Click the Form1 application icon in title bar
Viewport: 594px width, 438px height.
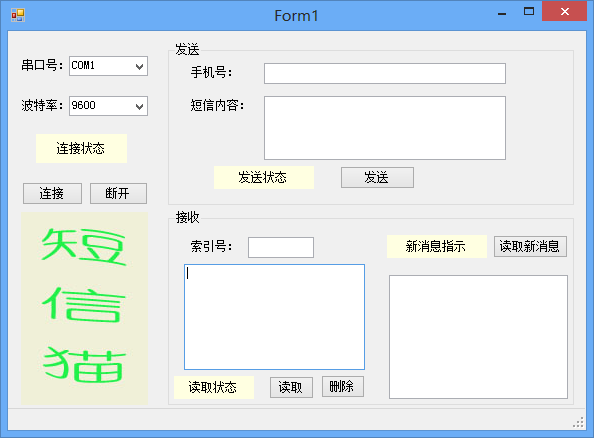click(18, 15)
